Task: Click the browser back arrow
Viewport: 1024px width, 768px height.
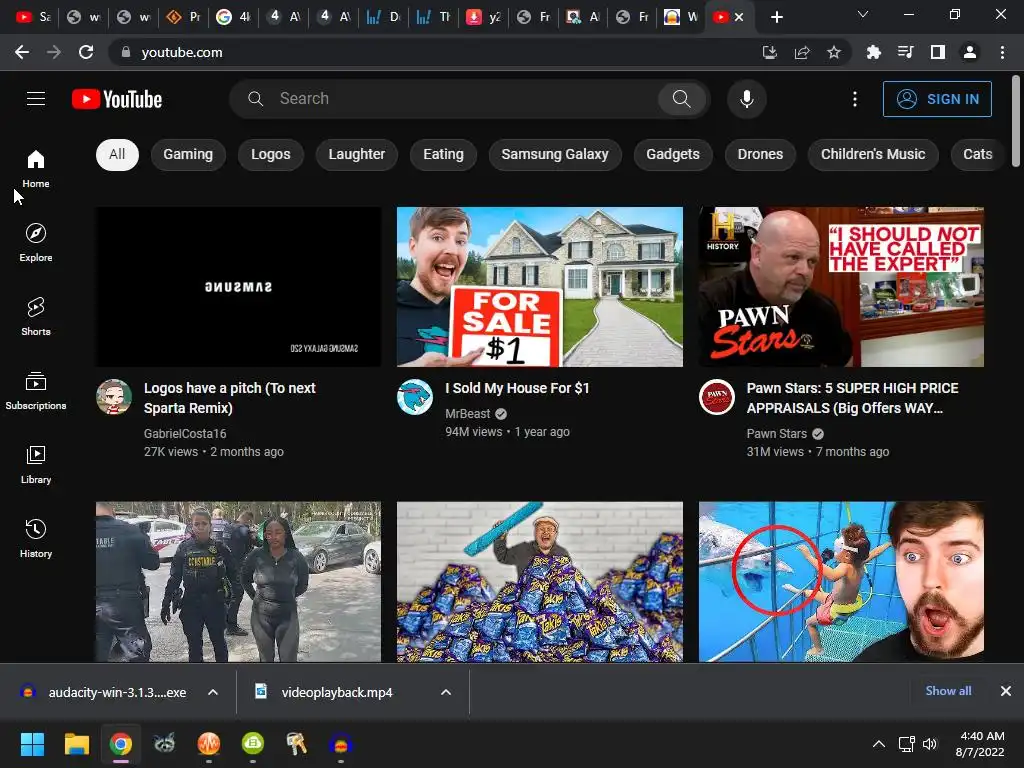Action: pos(22,52)
